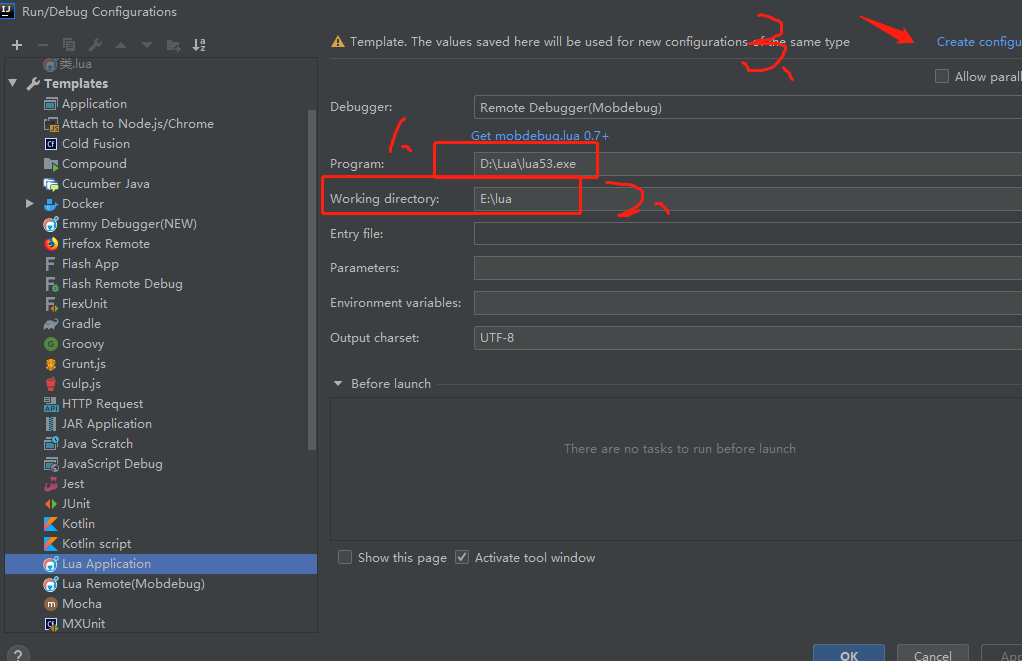Image resolution: width=1022 pixels, height=661 pixels.
Task: Click the Cancel button
Action: (933, 653)
